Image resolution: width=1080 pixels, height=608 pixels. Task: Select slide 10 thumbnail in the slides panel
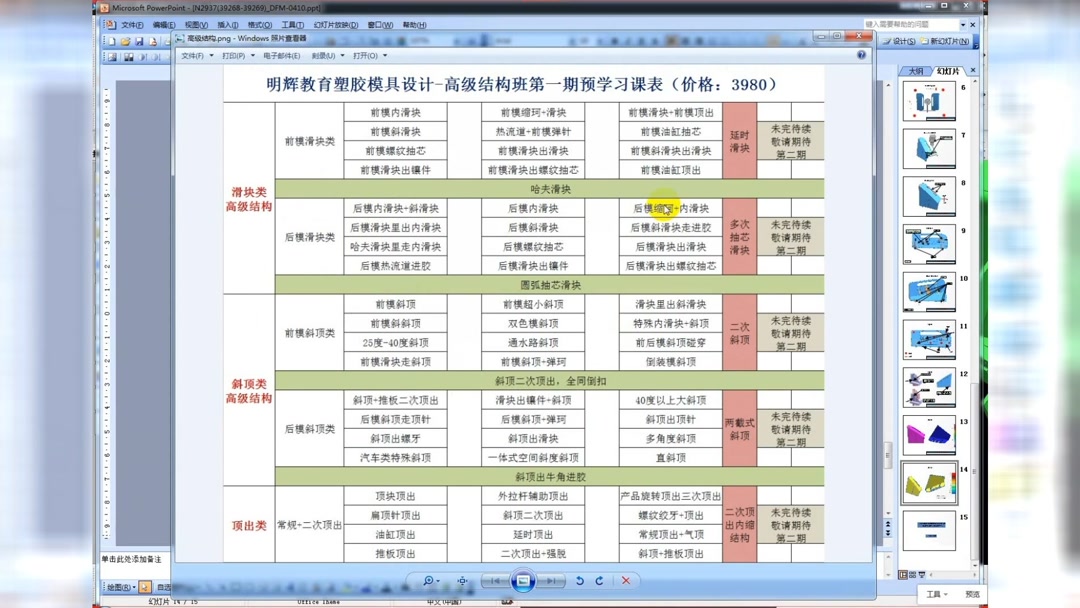929,290
